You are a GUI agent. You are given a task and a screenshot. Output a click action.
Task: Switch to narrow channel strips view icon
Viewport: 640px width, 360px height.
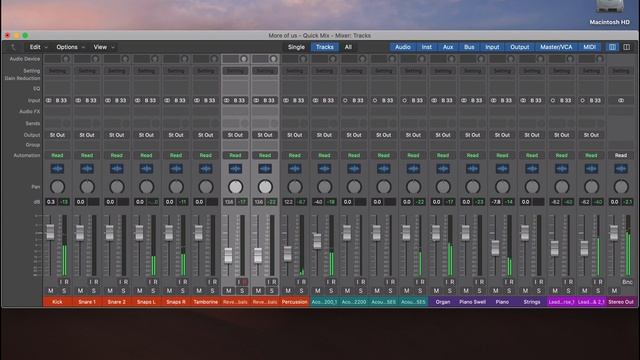(x=612, y=47)
